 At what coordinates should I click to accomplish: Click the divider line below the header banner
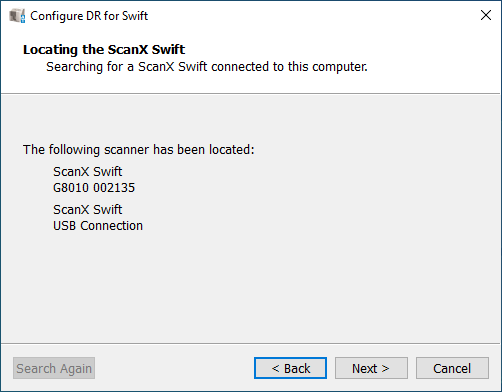click(x=251, y=94)
